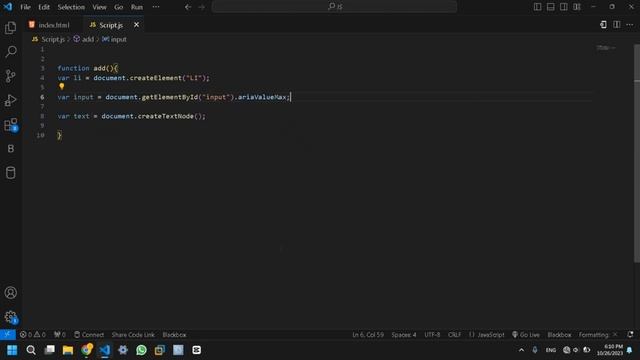Open editor More Actions ellipsis
This screenshot has width=640, height=360.
[x=630, y=25]
